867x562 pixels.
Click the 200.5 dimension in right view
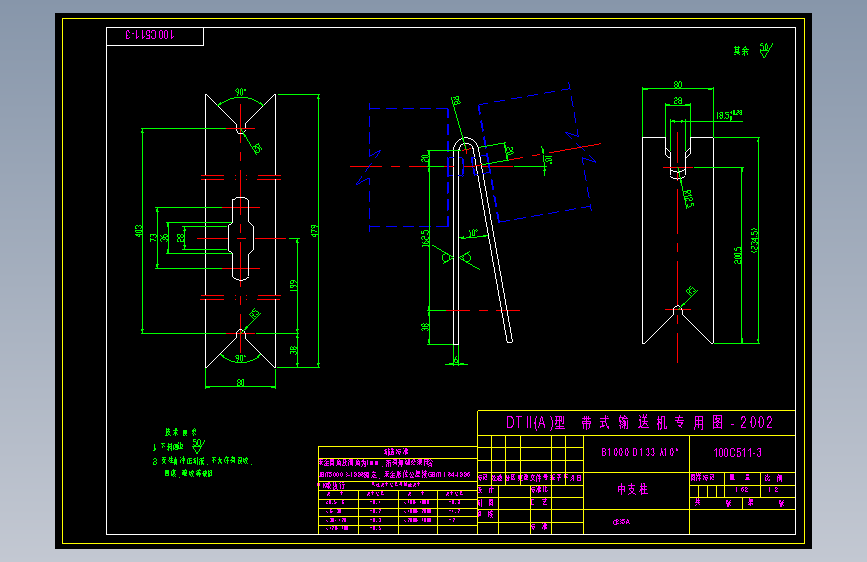(738, 255)
